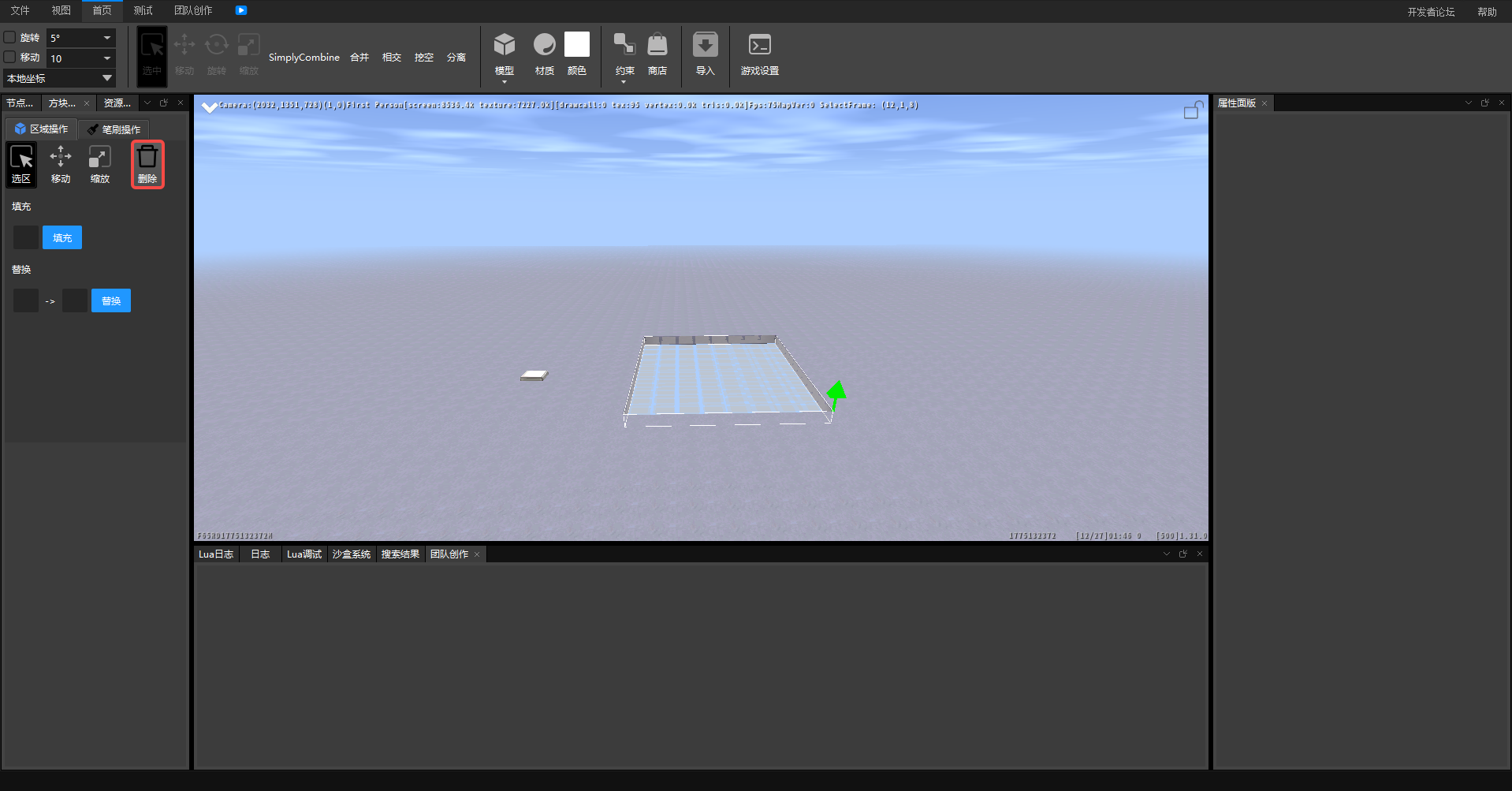Toggle the viewport lock icon
Image resolution: width=1512 pixels, height=791 pixels.
click(1193, 110)
